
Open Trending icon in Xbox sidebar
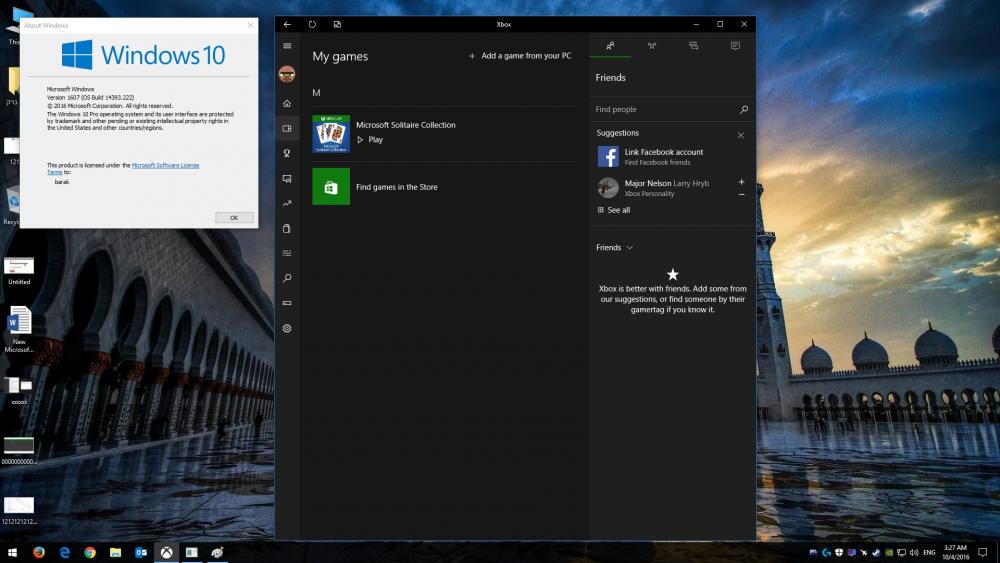[x=287, y=203]
